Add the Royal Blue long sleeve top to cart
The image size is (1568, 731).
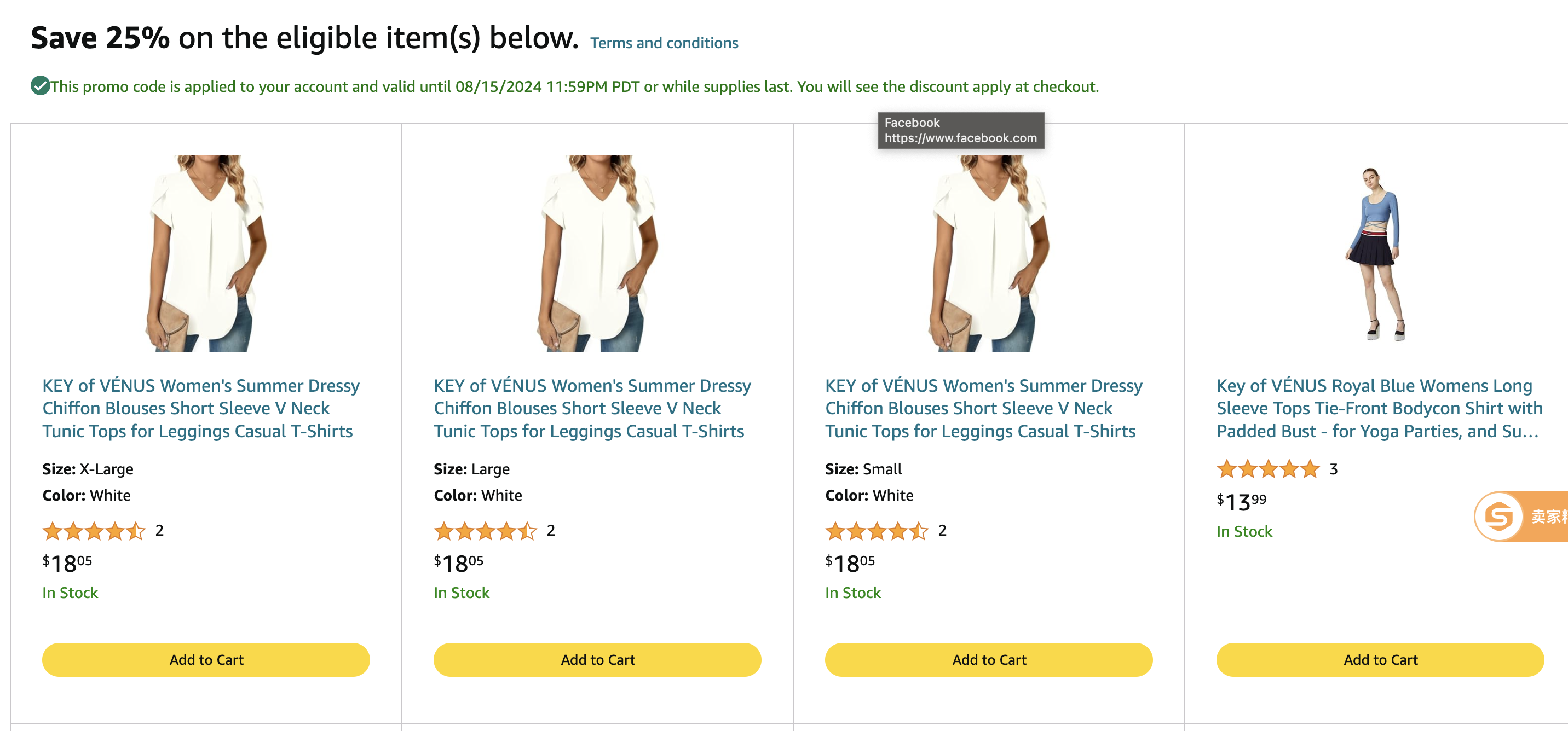pyautogui.click(x=1379, y=659)
